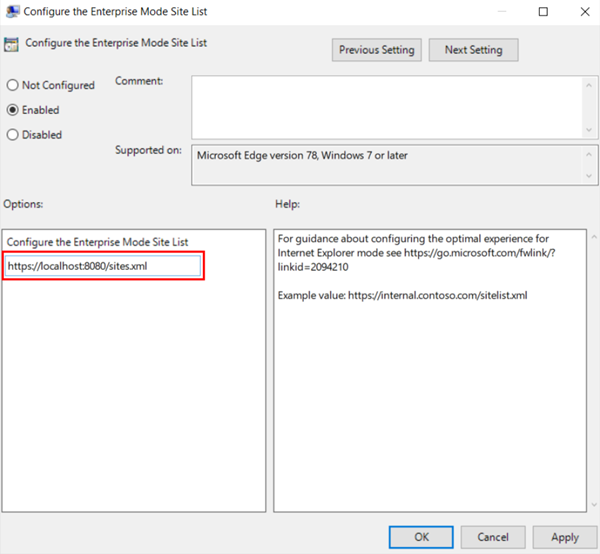Click the 'Microsoft Edge version 78, Windows 7 or later' text
600x554 pixels.
click(x=302, y=155)
